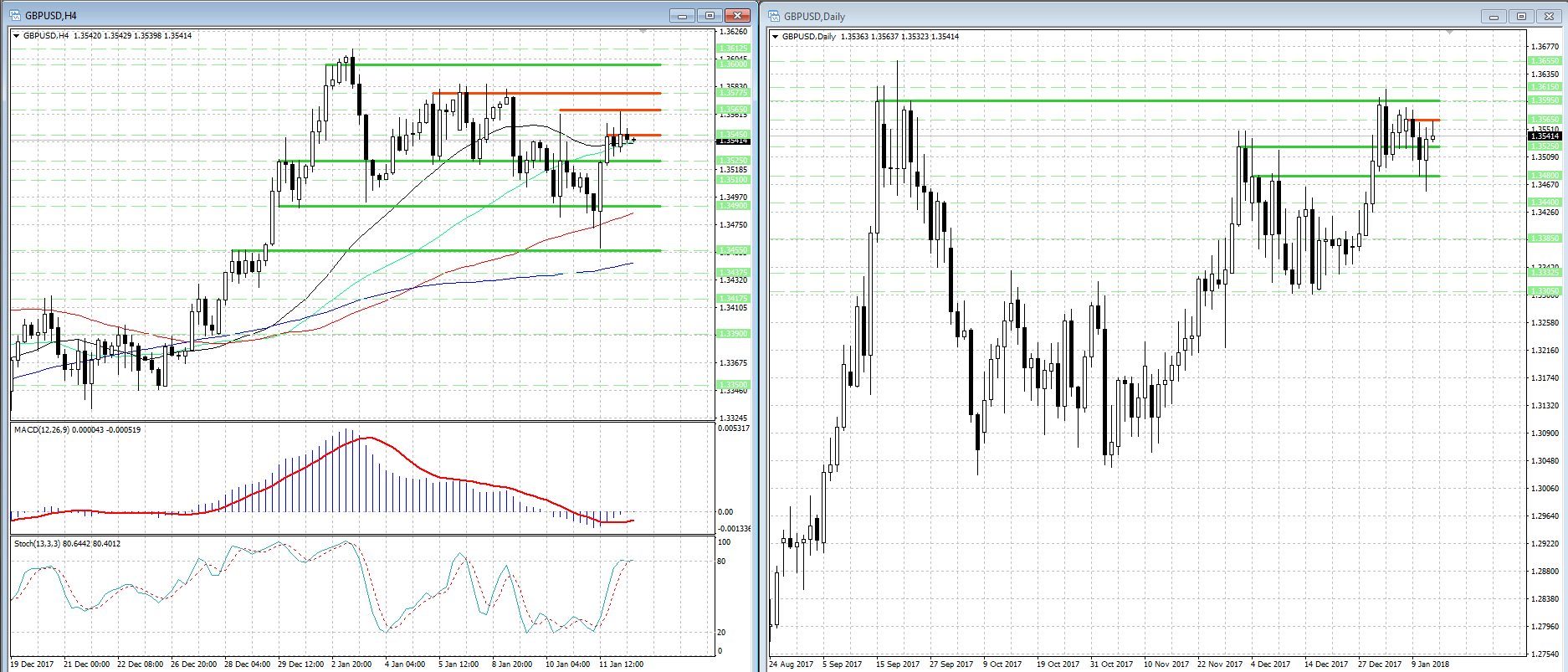Click the H4 chart shift marker triangle

(x=643, y=31)
